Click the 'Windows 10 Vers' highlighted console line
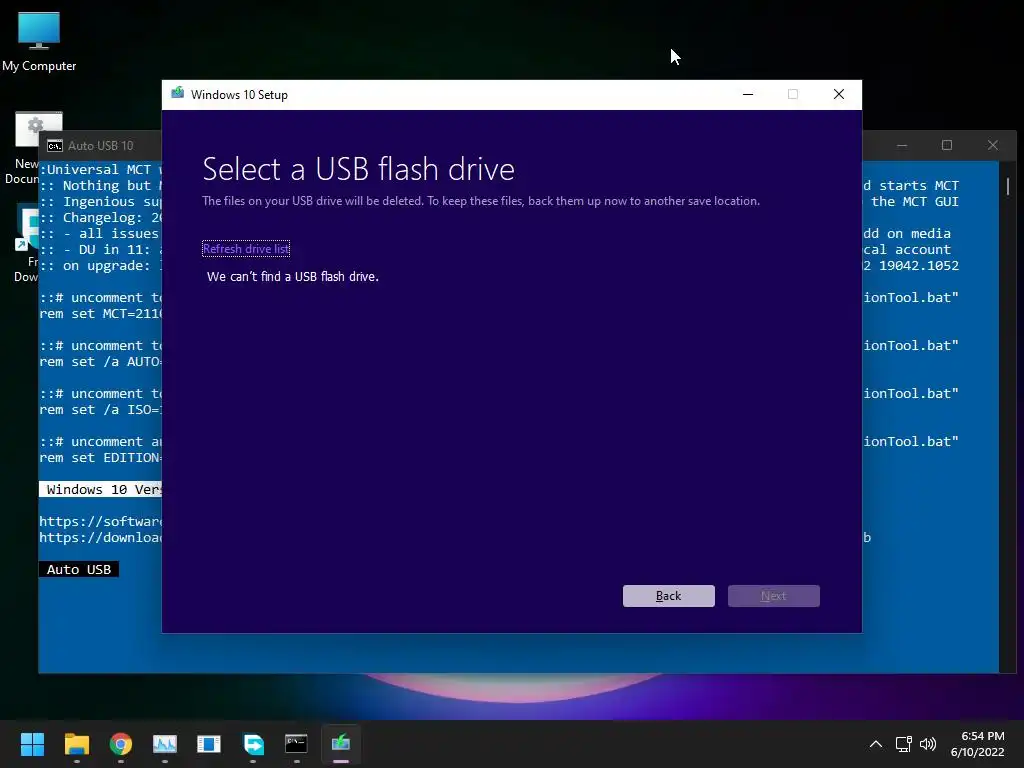The image size is (1024, 768). tap(101, 489)
